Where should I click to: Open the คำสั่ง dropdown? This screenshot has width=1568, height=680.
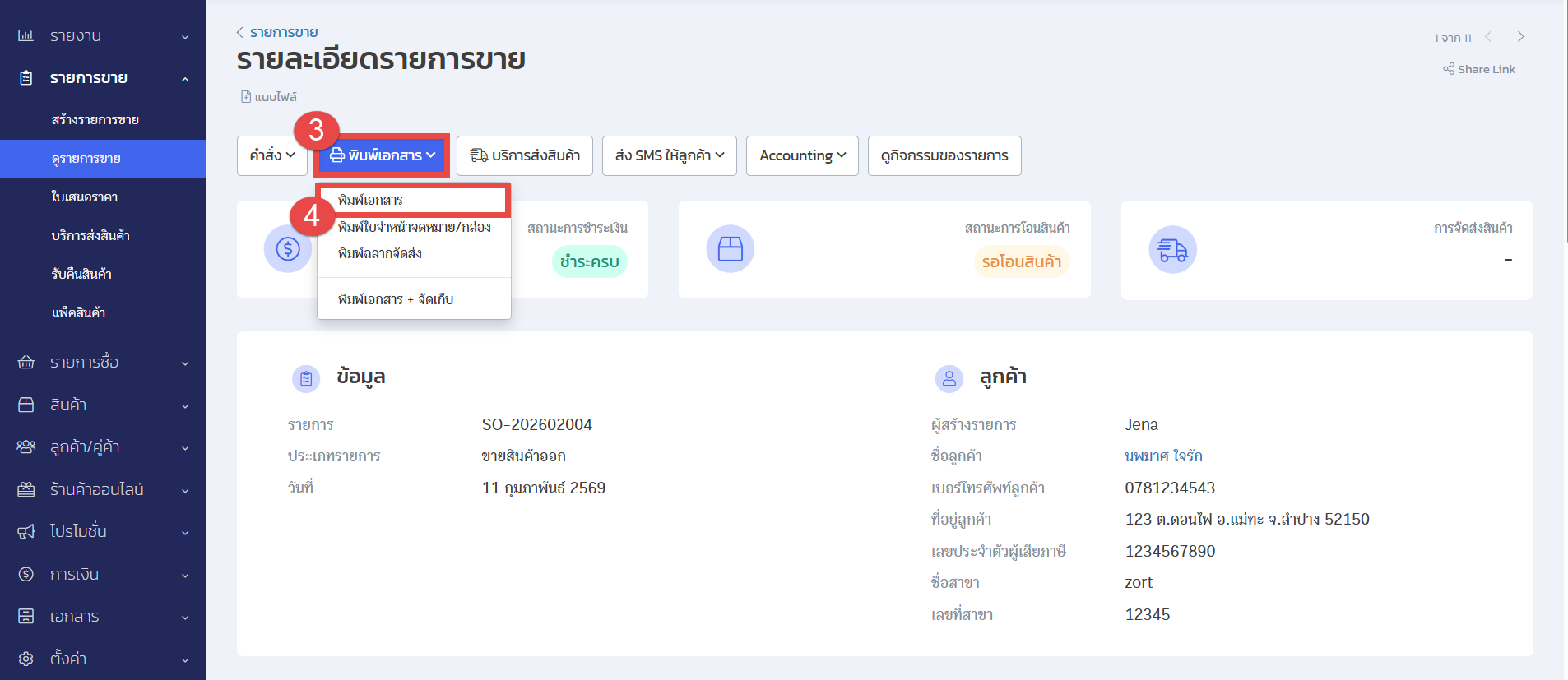272,155
